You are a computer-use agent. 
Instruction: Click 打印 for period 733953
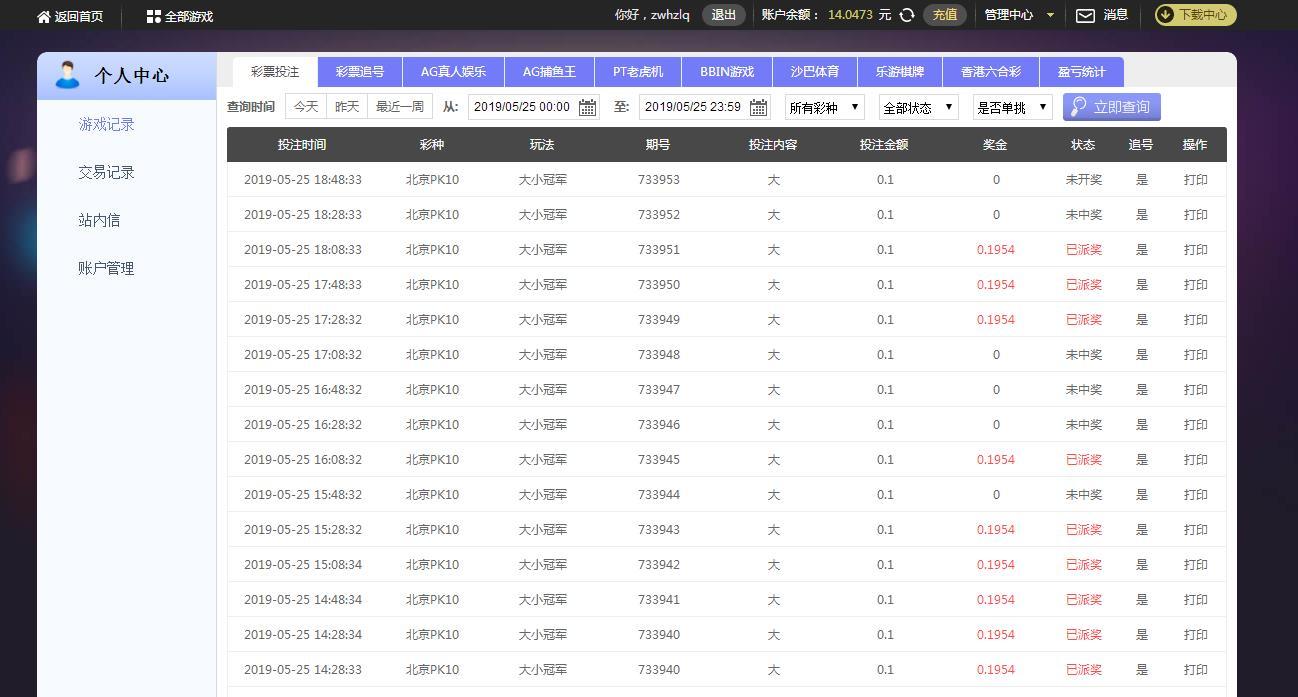[1195, 180]
